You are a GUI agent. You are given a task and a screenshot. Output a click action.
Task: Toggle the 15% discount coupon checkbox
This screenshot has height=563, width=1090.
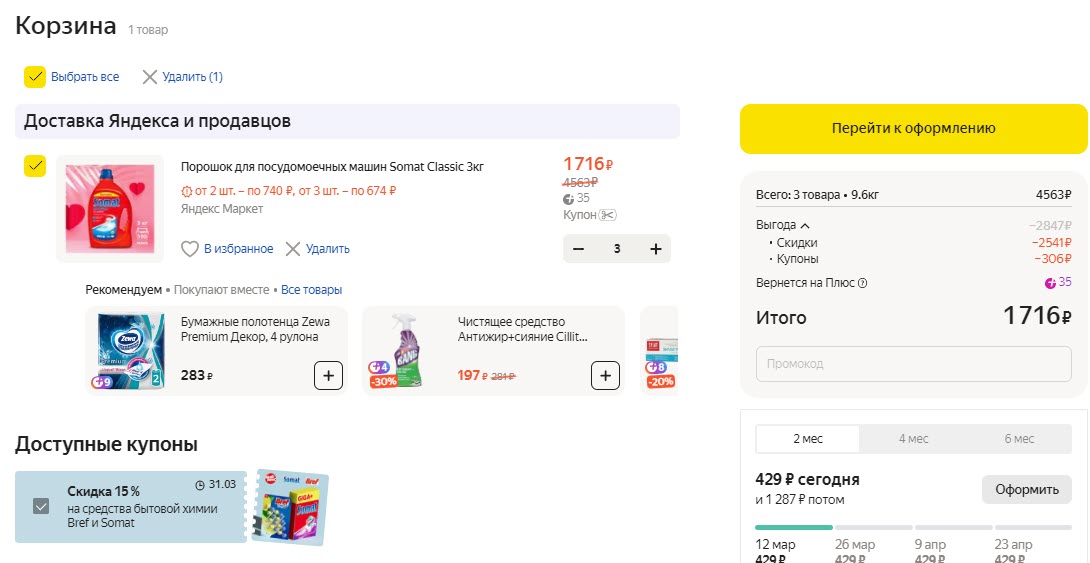point(41,506)
